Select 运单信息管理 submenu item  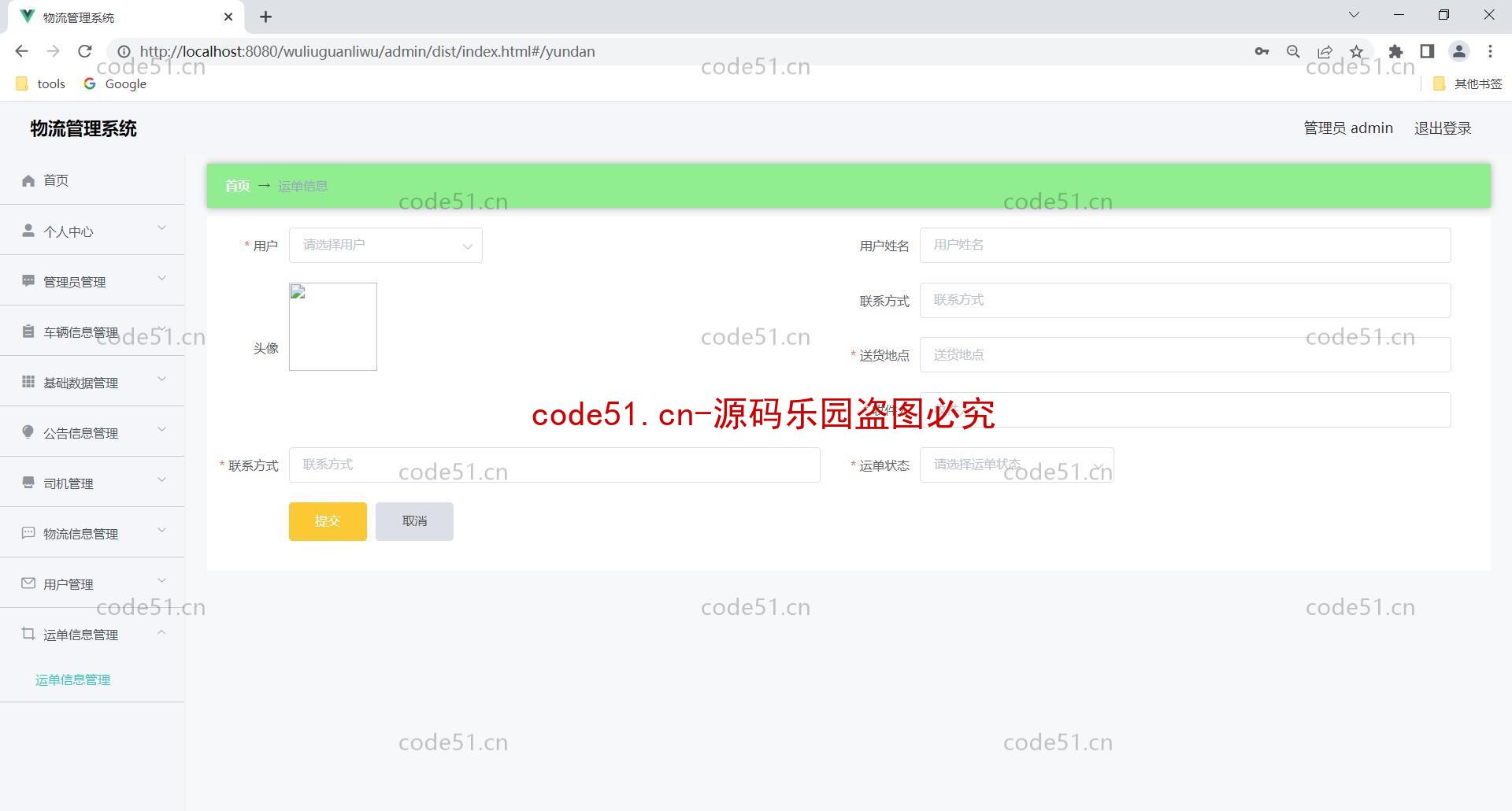72,680
